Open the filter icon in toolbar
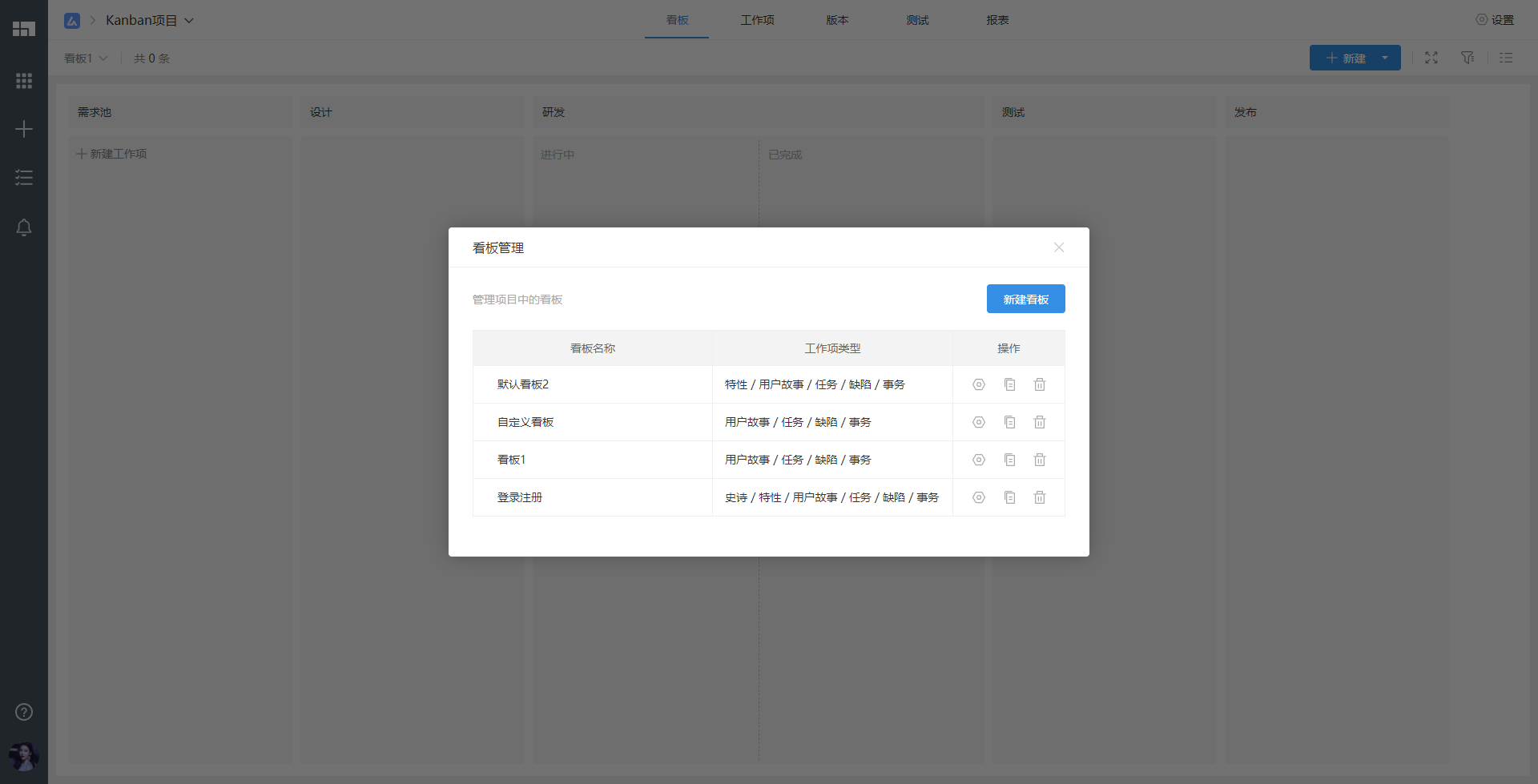The height and width of the screenshot is (784, 1538). coord(1468,58)
